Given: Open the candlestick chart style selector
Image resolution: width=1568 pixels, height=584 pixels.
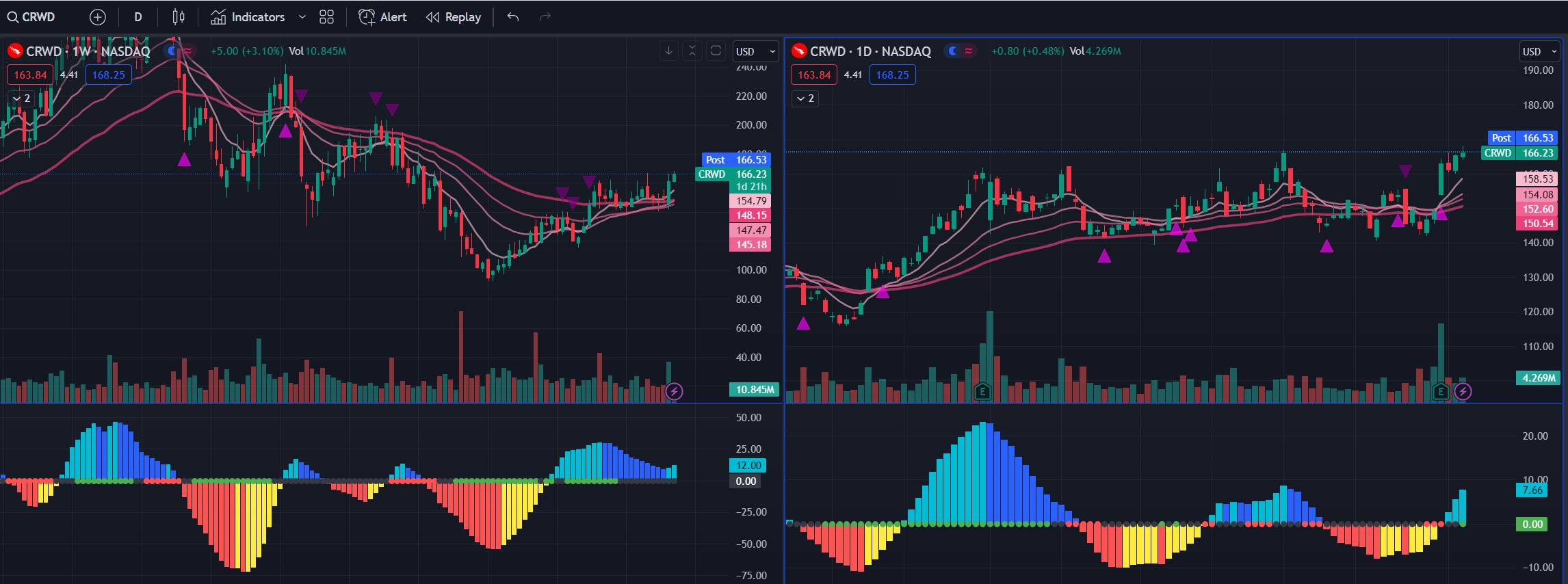Looking at the screenshot, I should tap(179, 17).
